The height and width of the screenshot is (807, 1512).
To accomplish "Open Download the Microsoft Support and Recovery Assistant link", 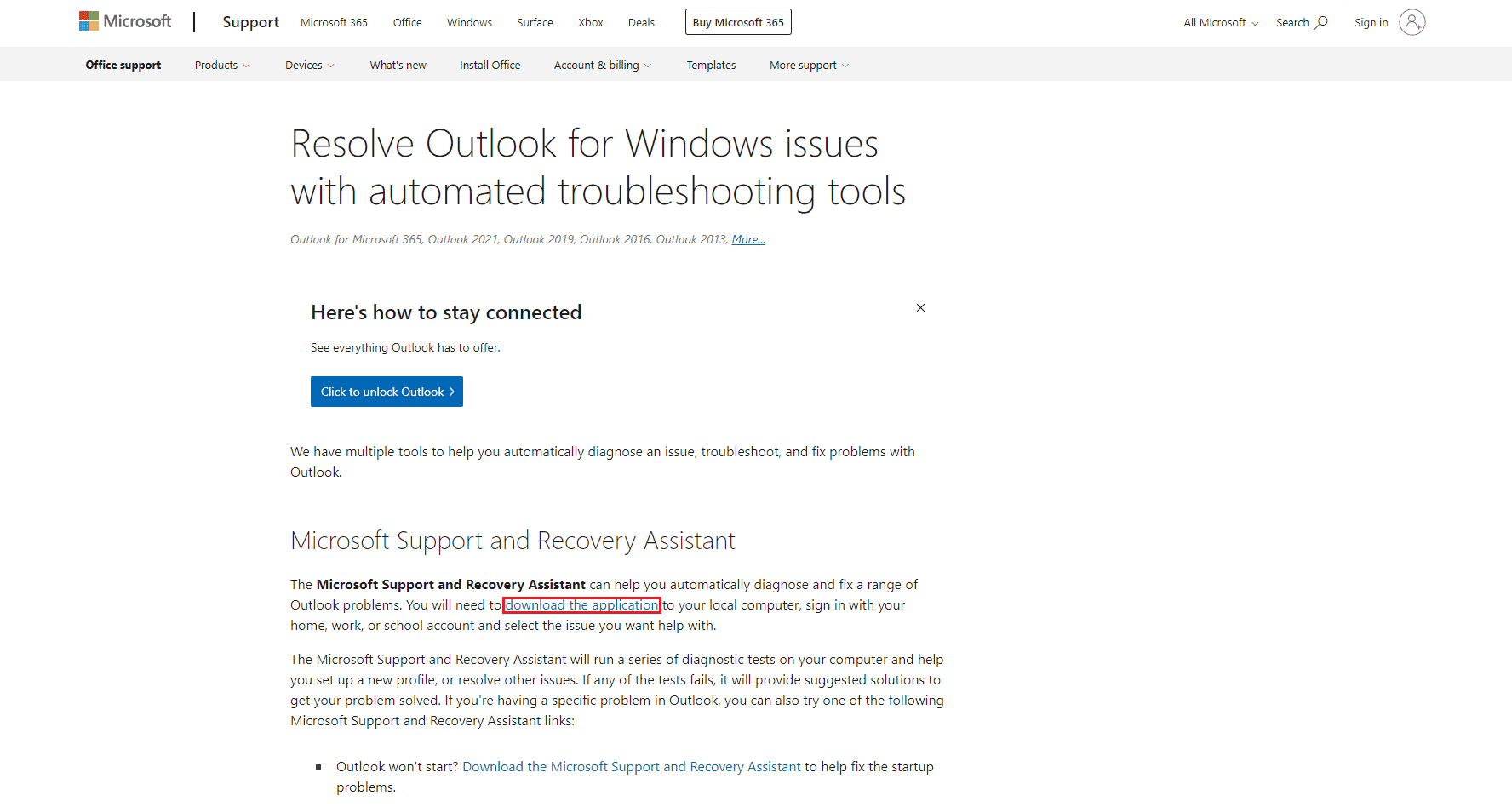I will point(632,767).
